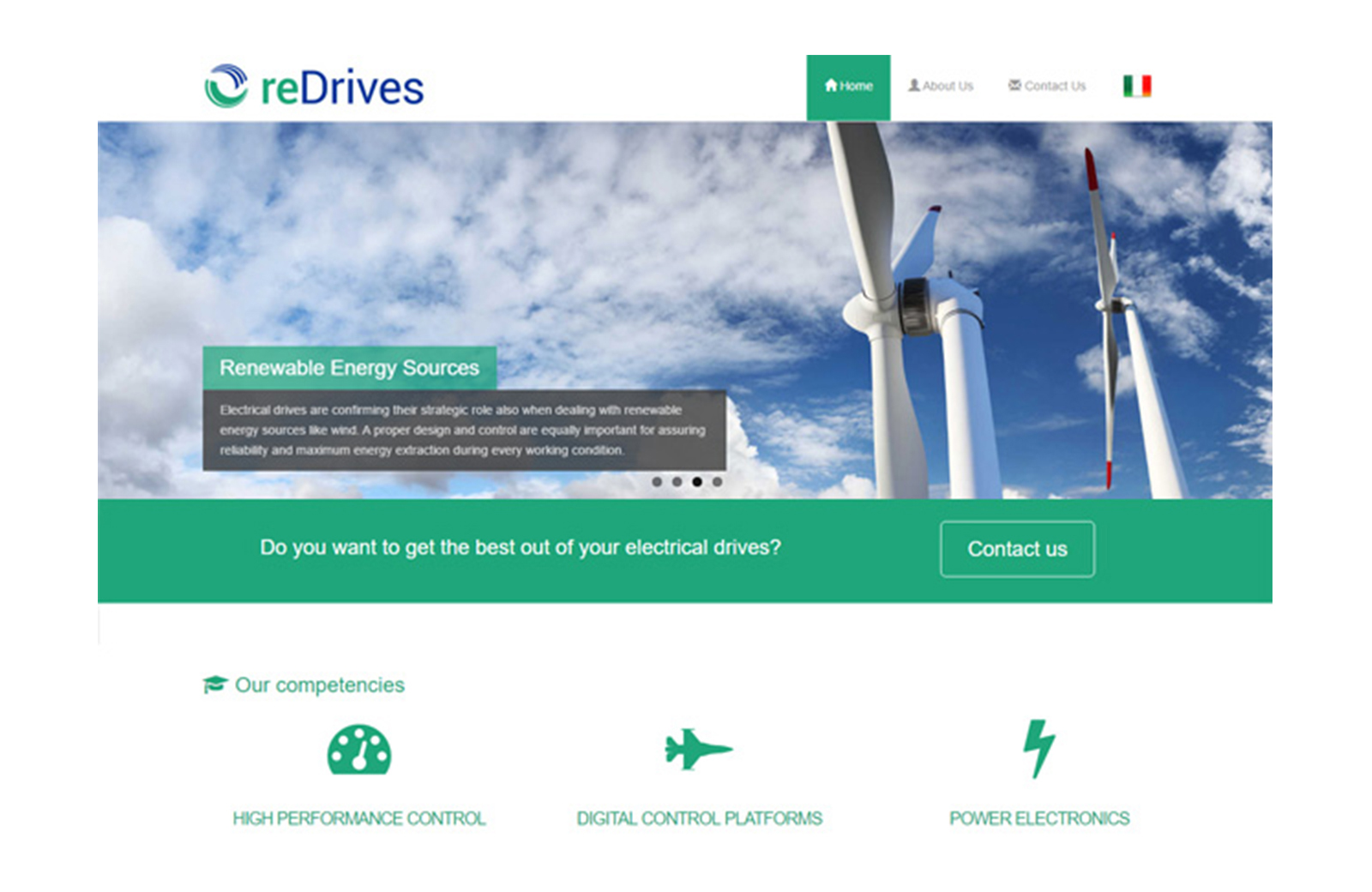The width and height of the screenshot is (1372, 892).
Task: Click the Our competencies heading text
Action: click(320, 685)
